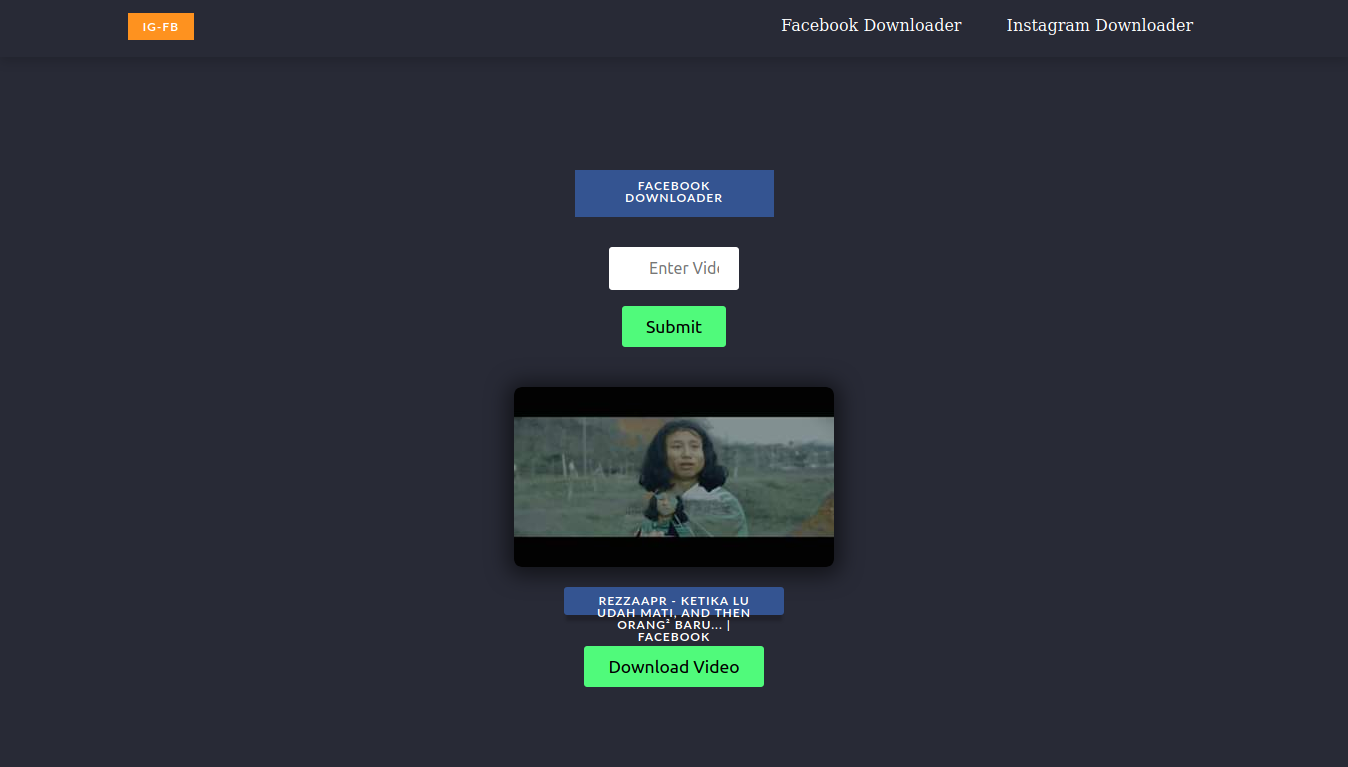Click the FACEBOOK DOWNLOADER header badge
The height and width of the screenshot is (767, 1348).
pyautogui.click(x=674, y=193)
